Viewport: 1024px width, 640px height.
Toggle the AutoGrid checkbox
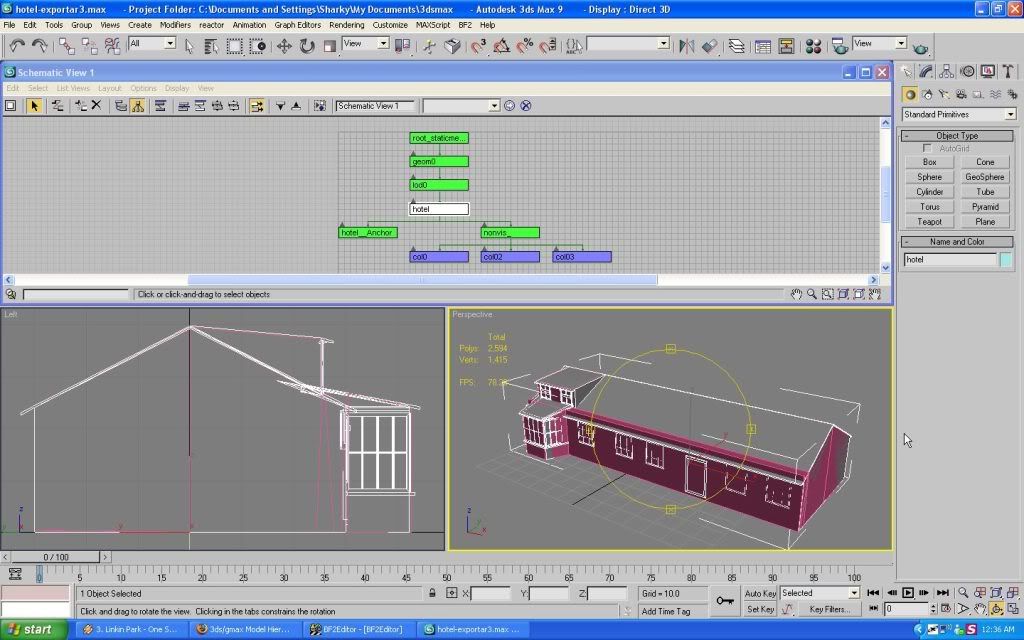927,148
